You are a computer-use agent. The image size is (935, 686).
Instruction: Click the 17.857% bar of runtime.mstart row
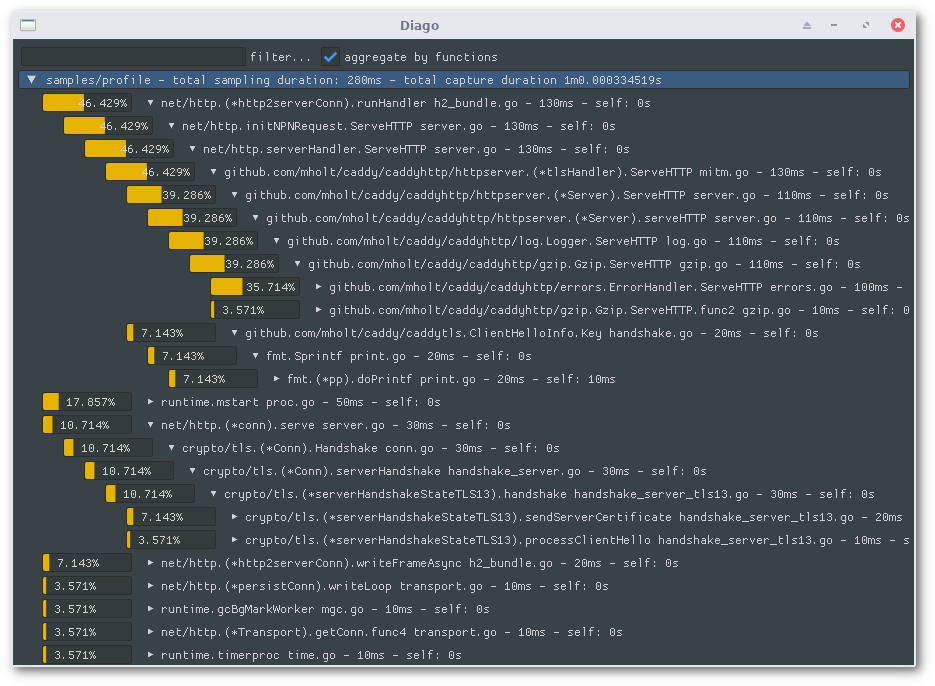[87, 402]
